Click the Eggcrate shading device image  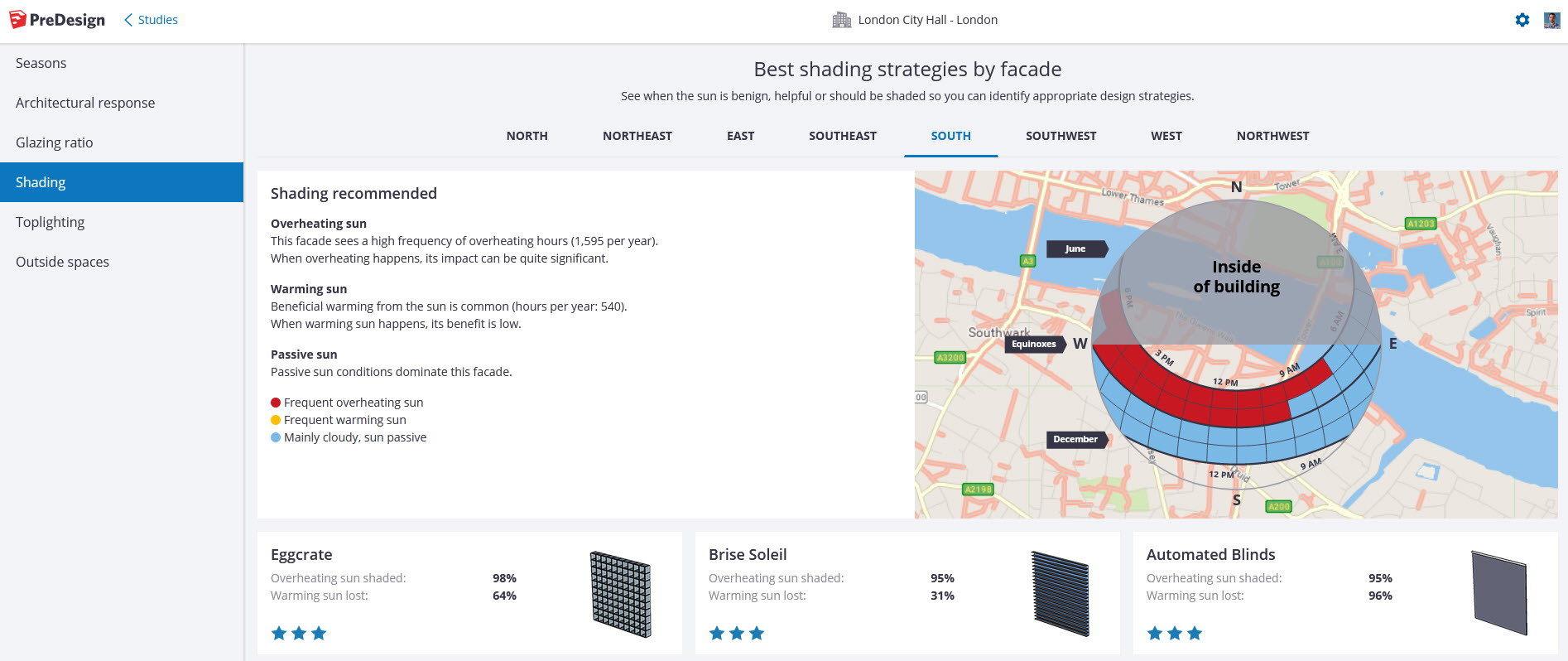[620, 594]
